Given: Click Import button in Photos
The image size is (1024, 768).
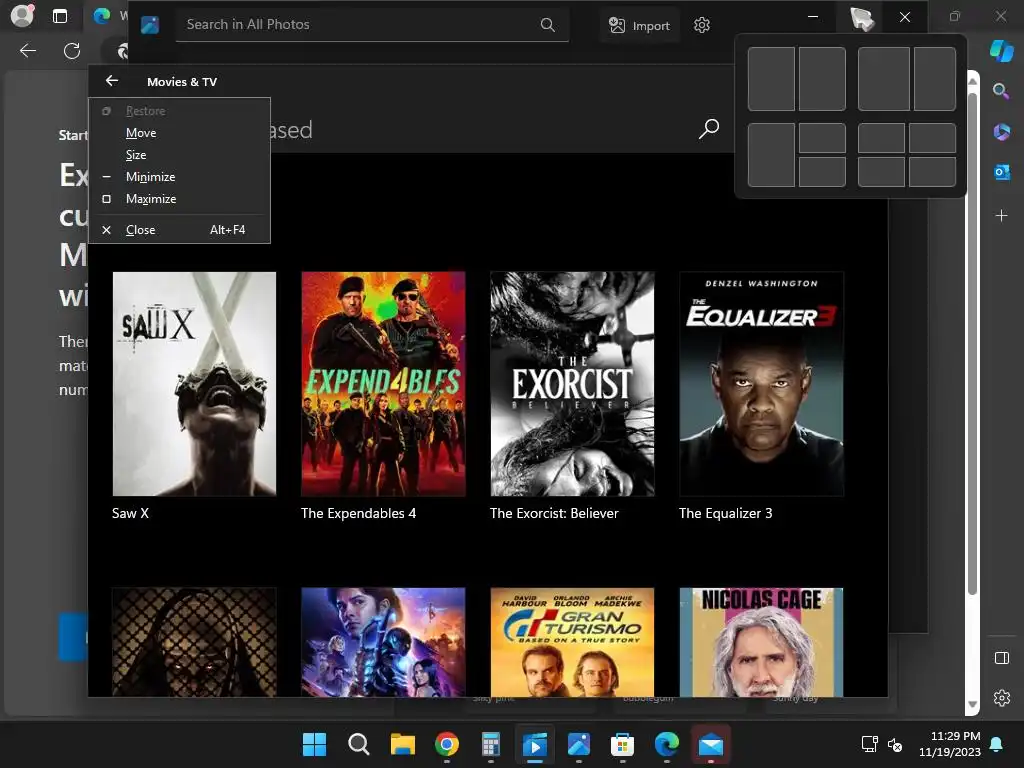Looking at the screenshot, I should pos(639,25).
